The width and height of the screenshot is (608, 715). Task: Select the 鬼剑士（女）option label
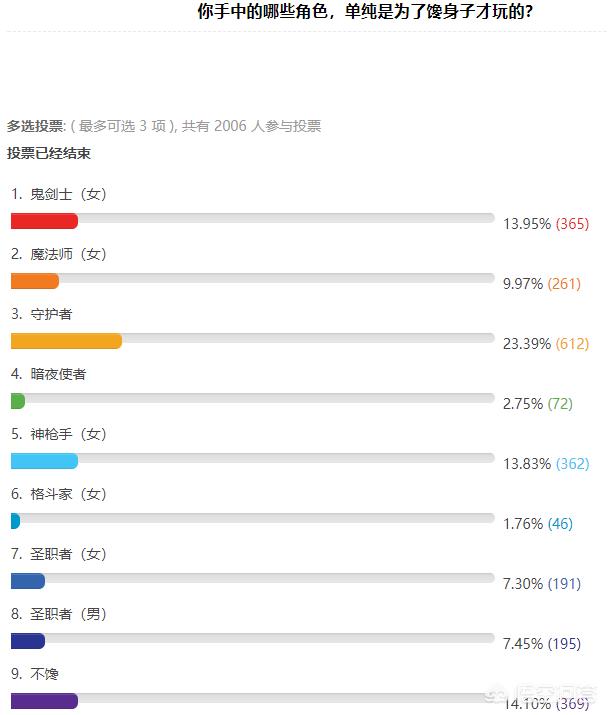tap(68, 194)
